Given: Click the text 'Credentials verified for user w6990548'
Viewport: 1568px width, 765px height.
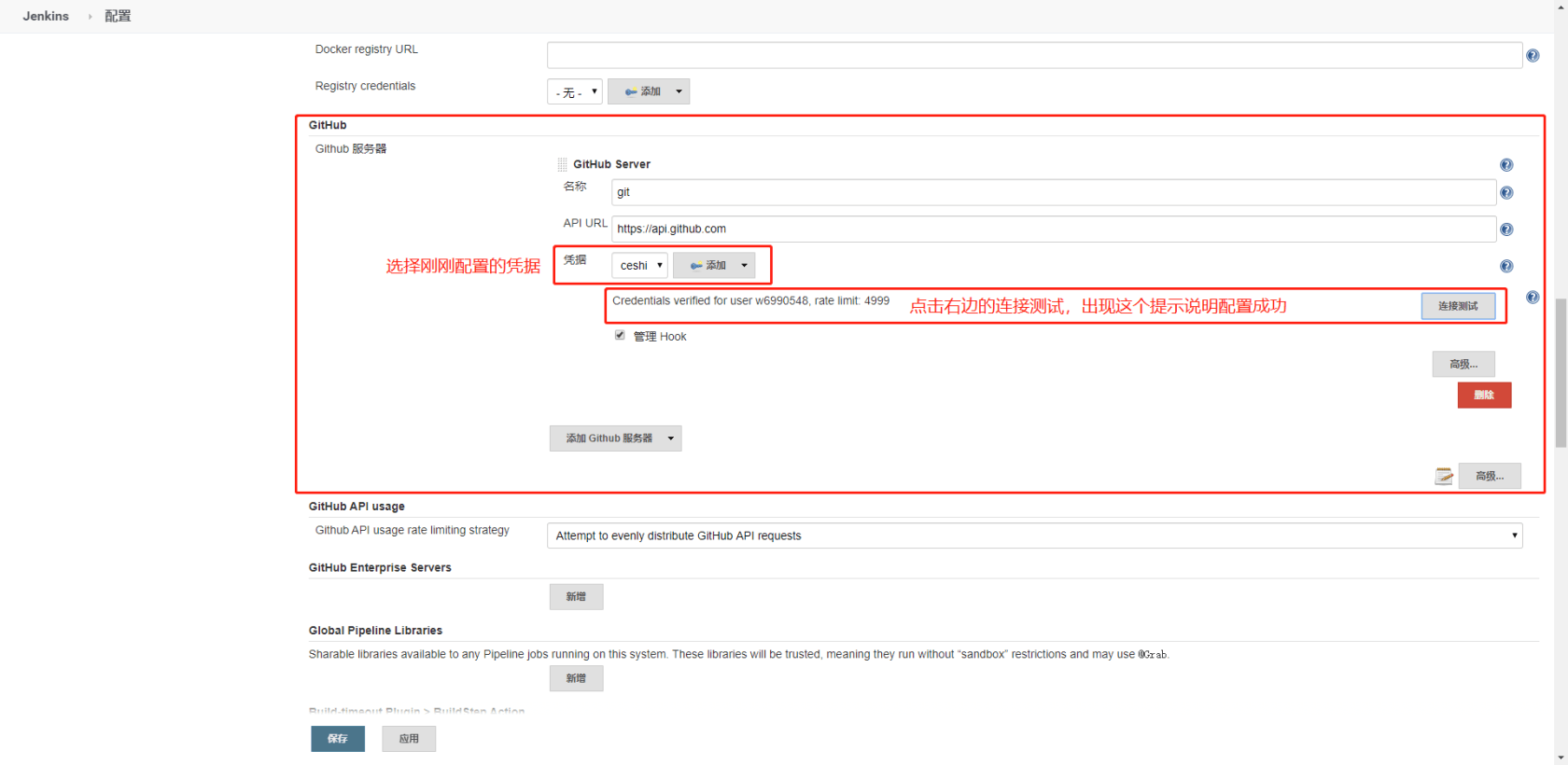Looking at the screenshot, I should point(710,300).
